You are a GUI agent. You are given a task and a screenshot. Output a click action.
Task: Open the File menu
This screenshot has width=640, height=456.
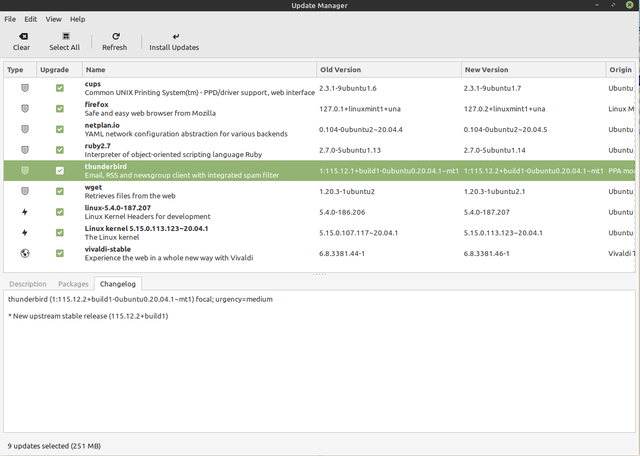tap(10, 19)
